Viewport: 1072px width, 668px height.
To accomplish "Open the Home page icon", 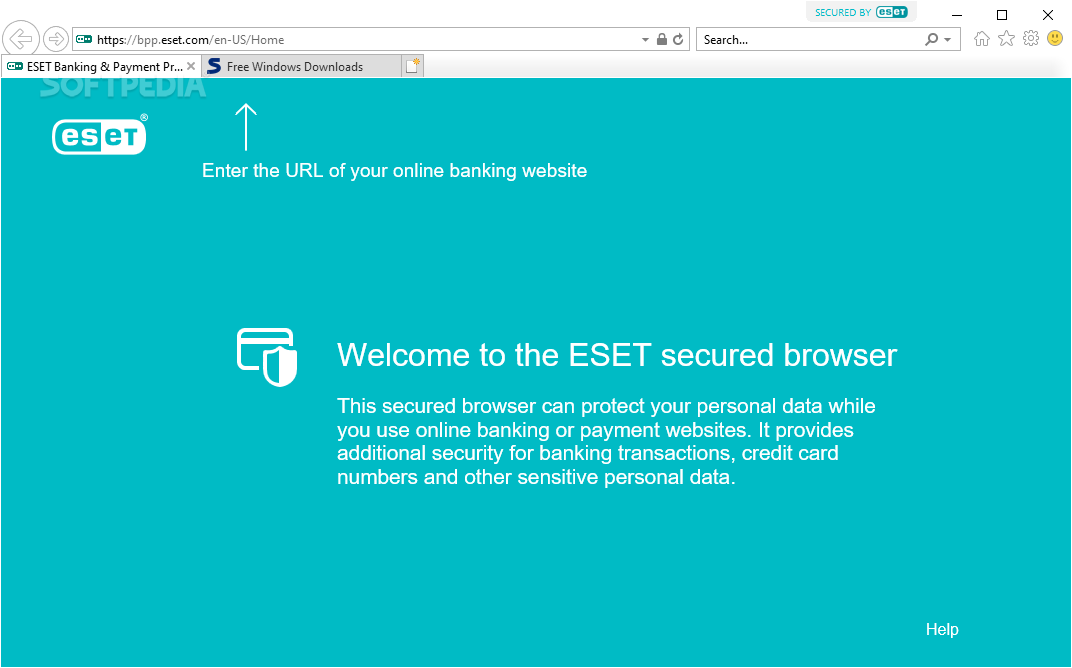I will [982, 39].
